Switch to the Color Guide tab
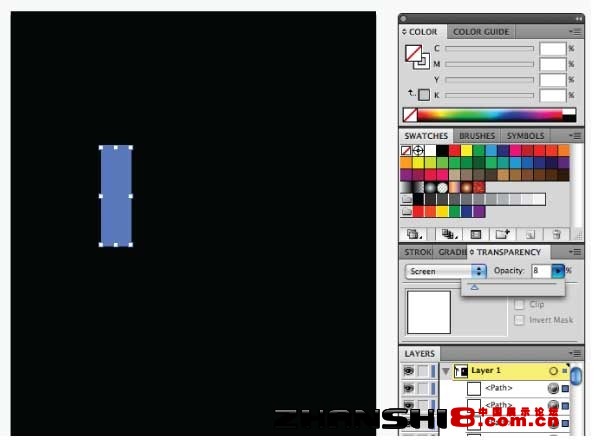The image size is (599, 448). pyautogui.click(x=481, y=32)
